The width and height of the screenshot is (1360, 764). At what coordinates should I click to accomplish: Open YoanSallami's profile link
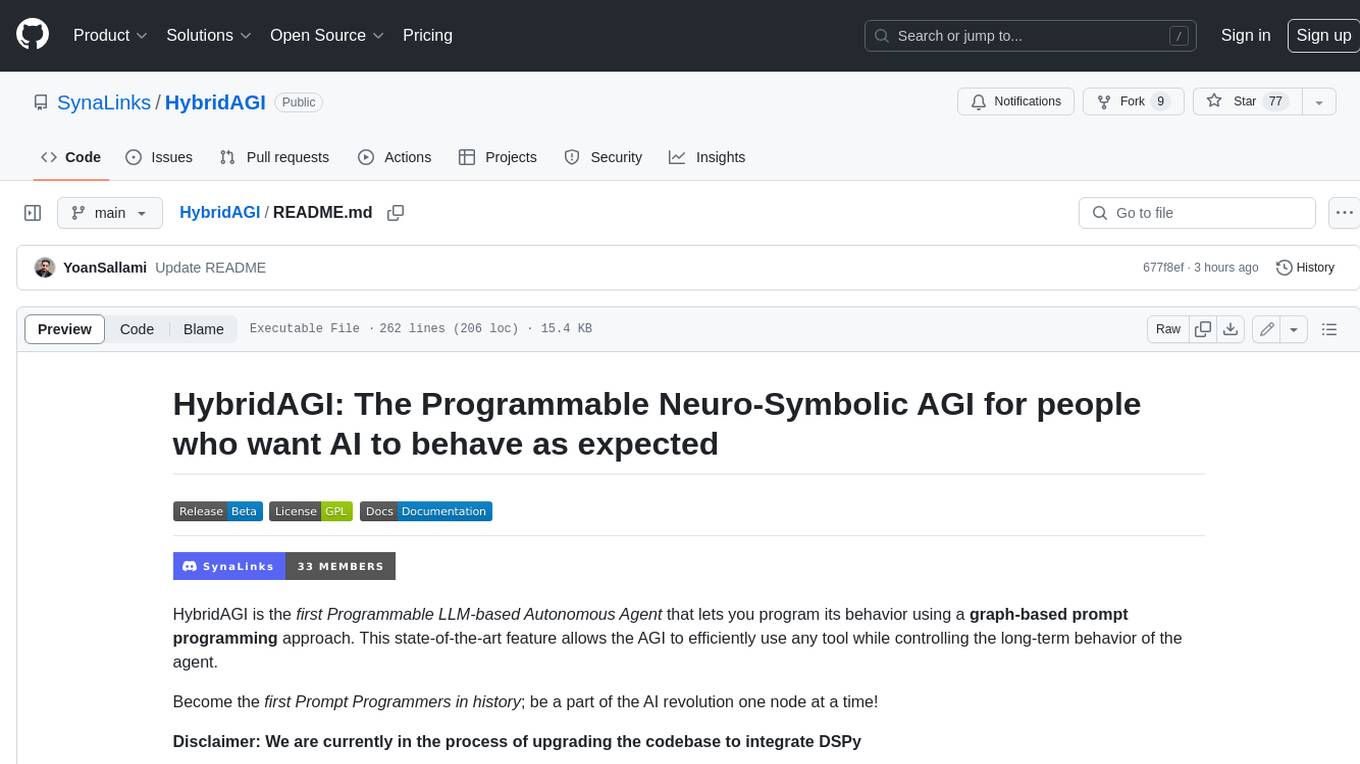pyautogui.click(x=105, y=268)
